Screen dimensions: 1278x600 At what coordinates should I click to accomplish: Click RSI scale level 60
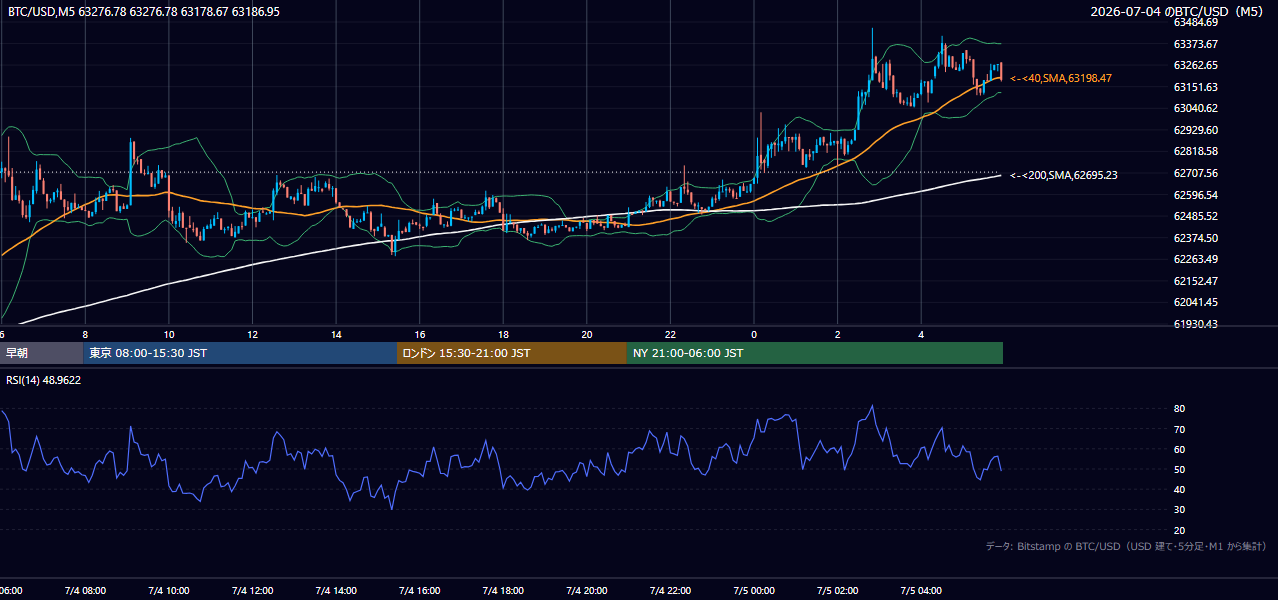pyautogui.click(x=1180, y=449)
